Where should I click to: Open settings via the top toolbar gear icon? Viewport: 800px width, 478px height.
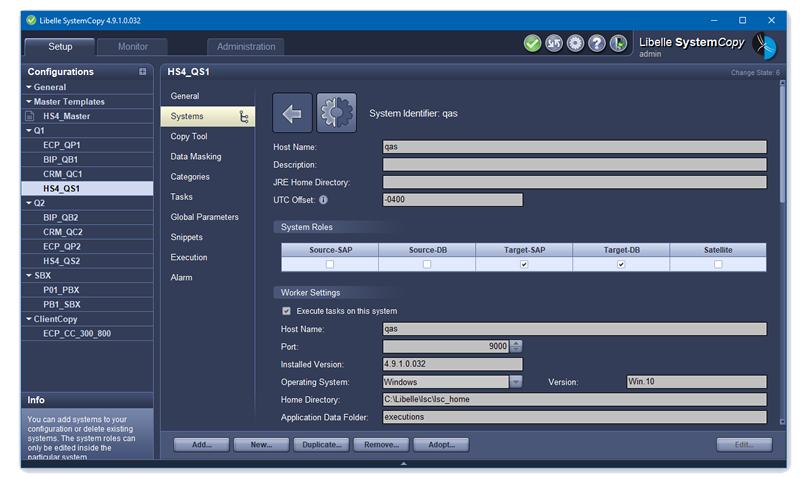tap(575, 44)
